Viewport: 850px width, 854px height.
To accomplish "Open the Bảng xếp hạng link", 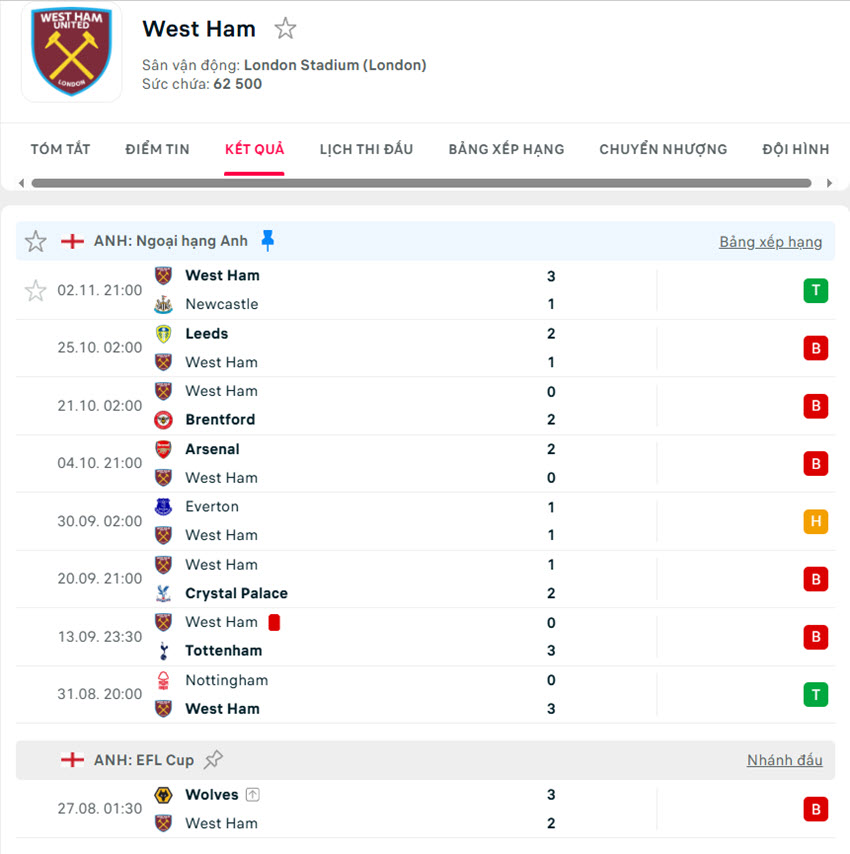I will click(x=771, y=241).
